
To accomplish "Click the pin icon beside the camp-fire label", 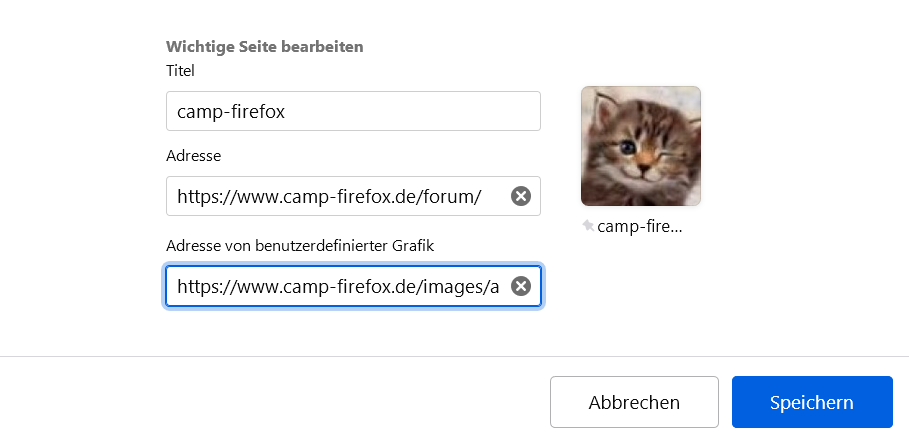I will 588,227.
